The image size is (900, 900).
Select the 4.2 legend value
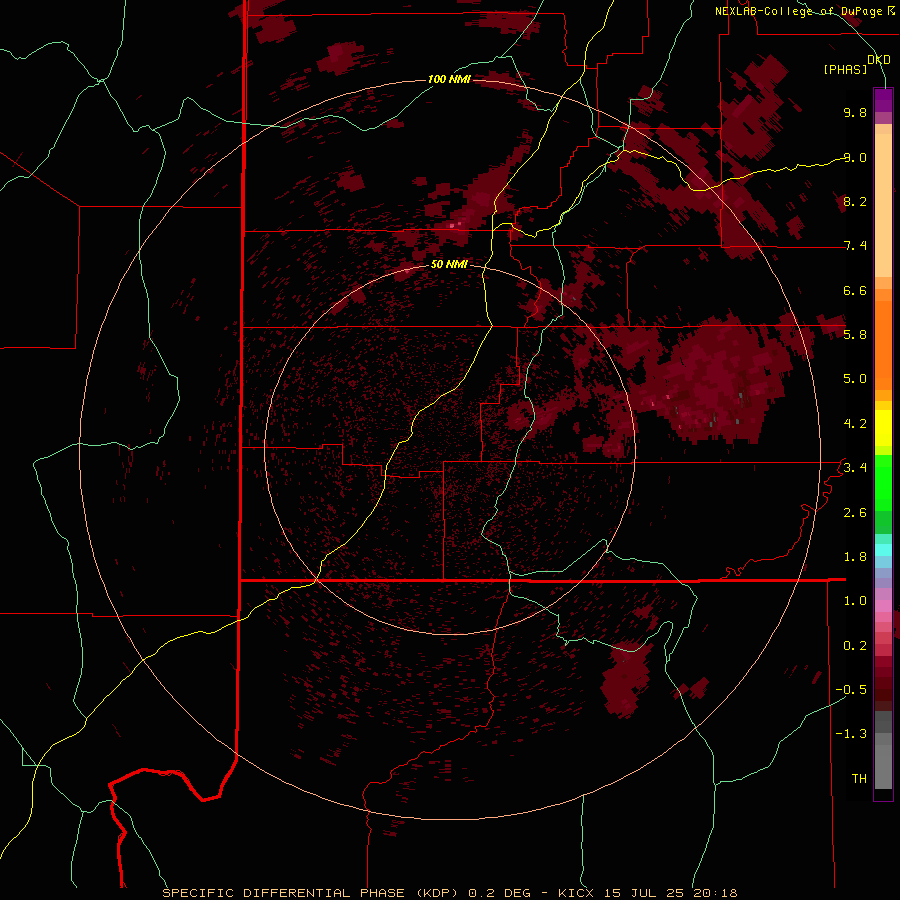tap(855, 424)
